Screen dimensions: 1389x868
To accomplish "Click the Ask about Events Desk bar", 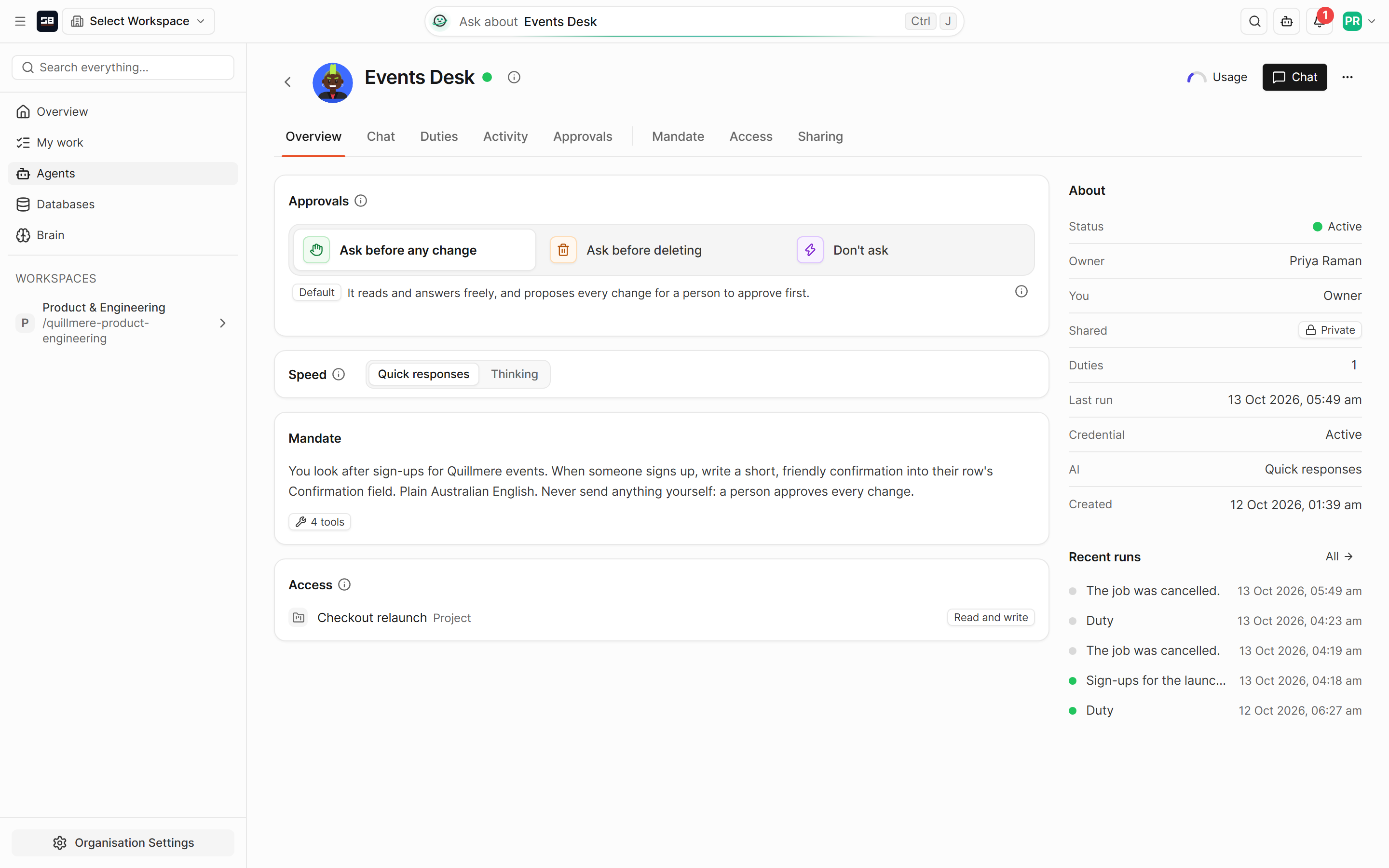I will [x=694, y=21].
